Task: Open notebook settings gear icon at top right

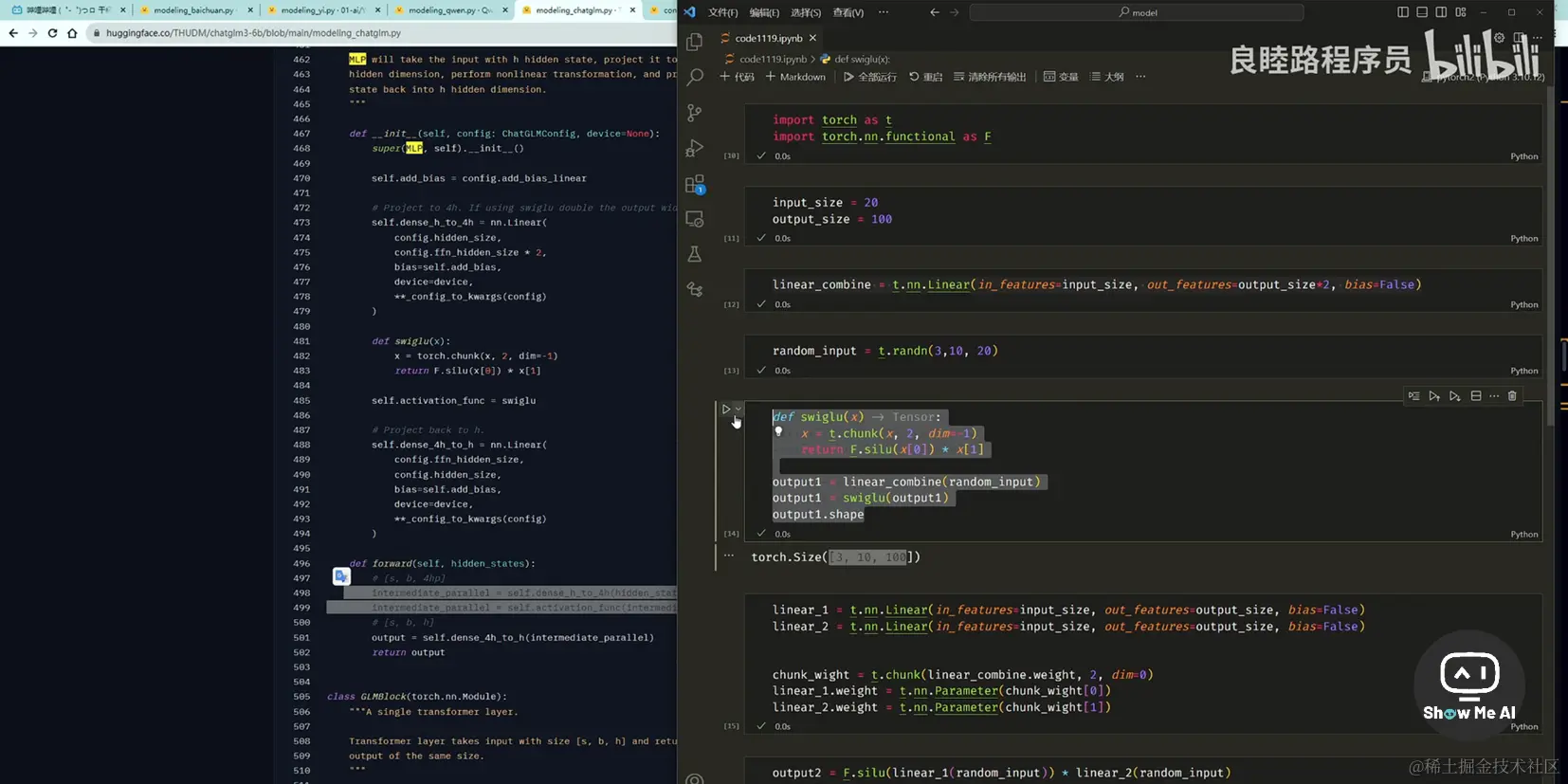Action: 1499,38
